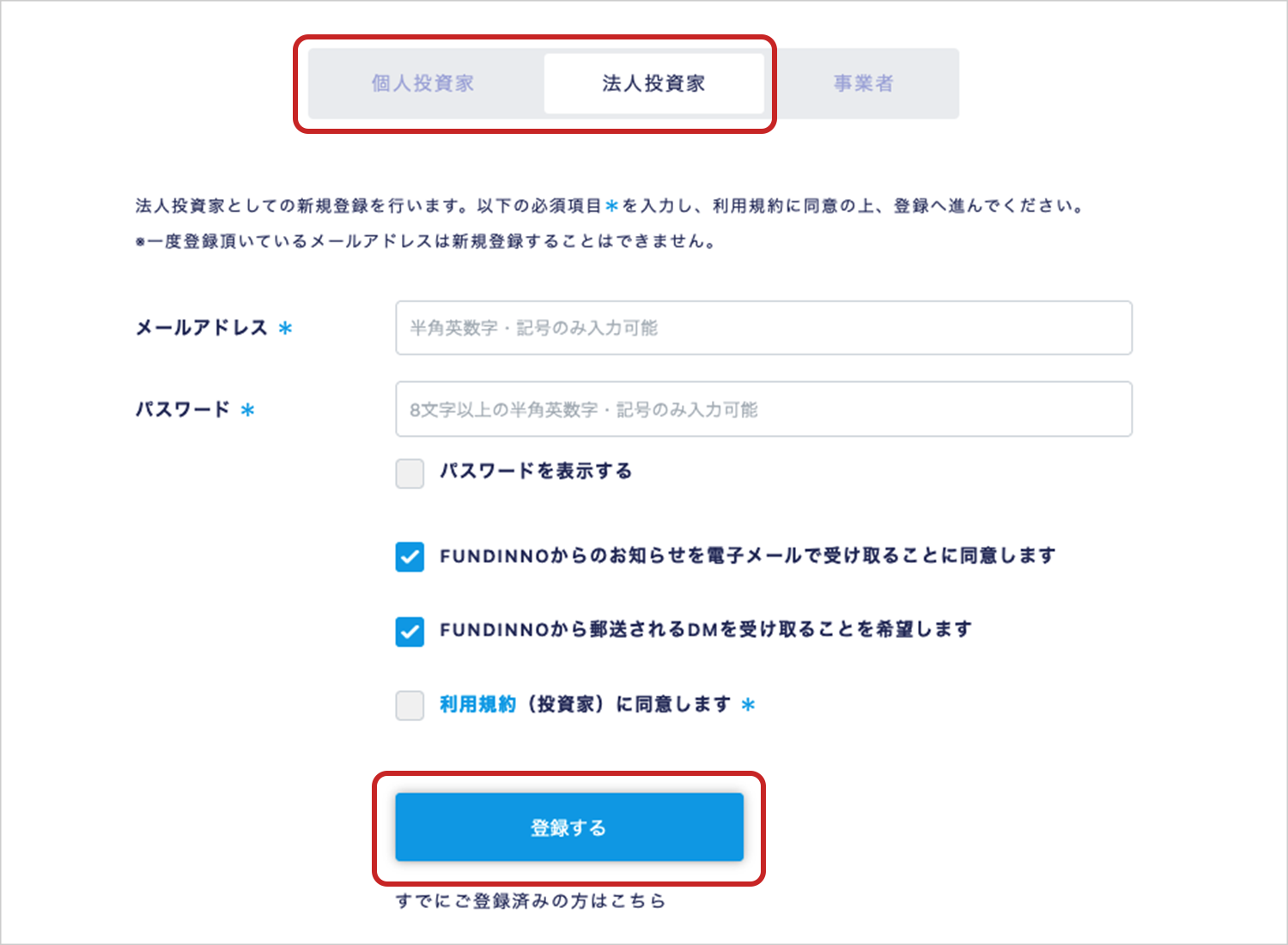The height and width of the screenshot is (945, 1288).
Task: Select the 法人投資家 tab
Action: click(x=653, y=83)
